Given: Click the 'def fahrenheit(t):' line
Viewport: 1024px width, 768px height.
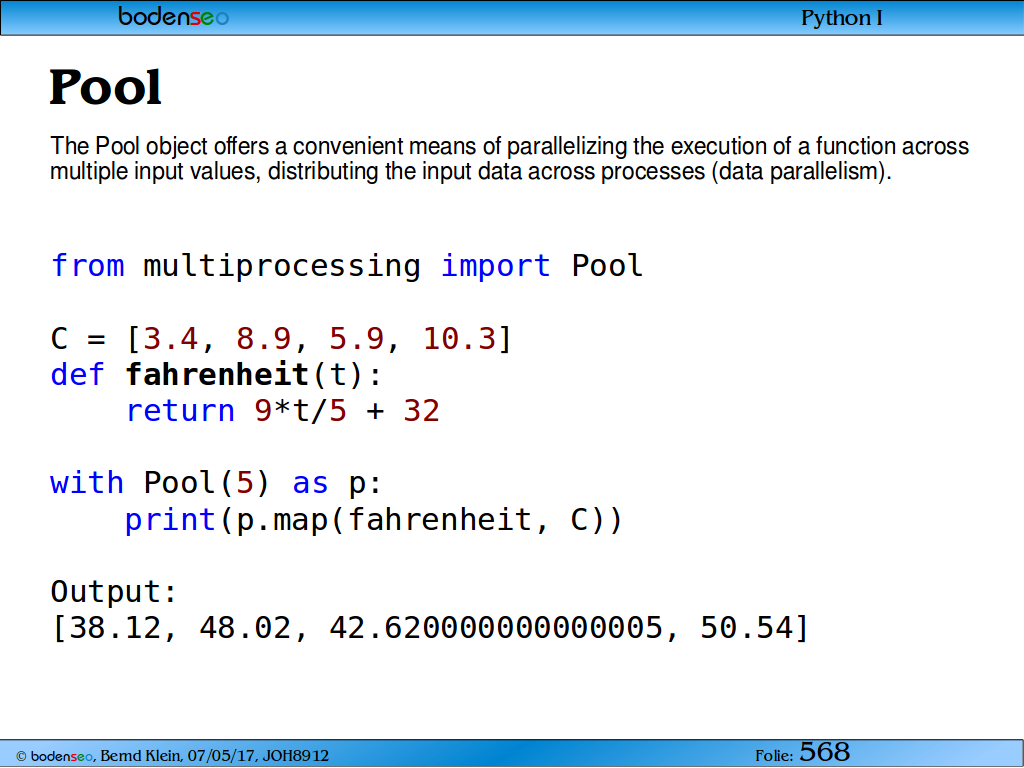Looking at the screenshot, I should (216, 375).
